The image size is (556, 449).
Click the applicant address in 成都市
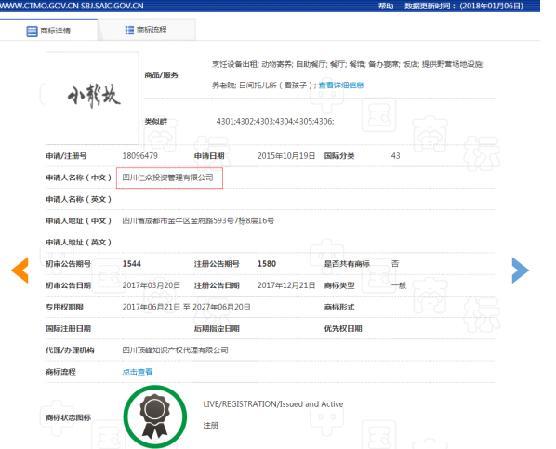[198, 221]
